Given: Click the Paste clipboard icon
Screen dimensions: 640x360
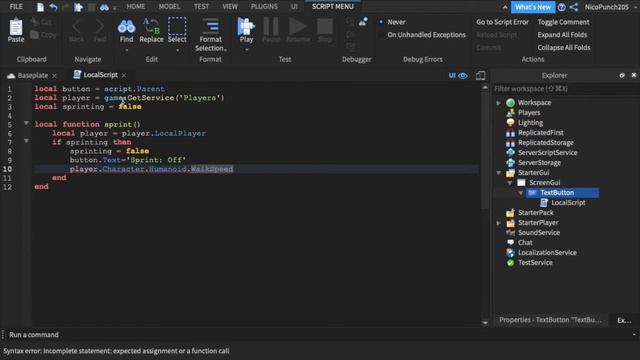Looking at the screenshot, I should [16, 27].
